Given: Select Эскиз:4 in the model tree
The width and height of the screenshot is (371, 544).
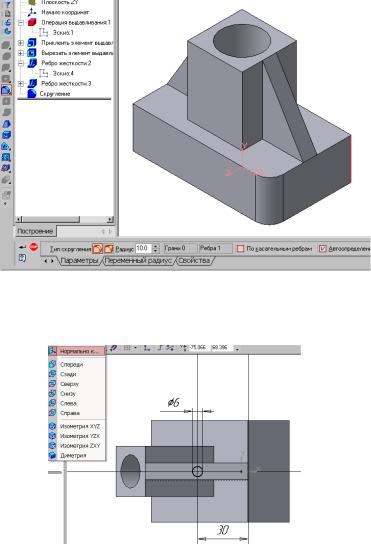Looking at the screenshot, I should [x=63, y=73].
